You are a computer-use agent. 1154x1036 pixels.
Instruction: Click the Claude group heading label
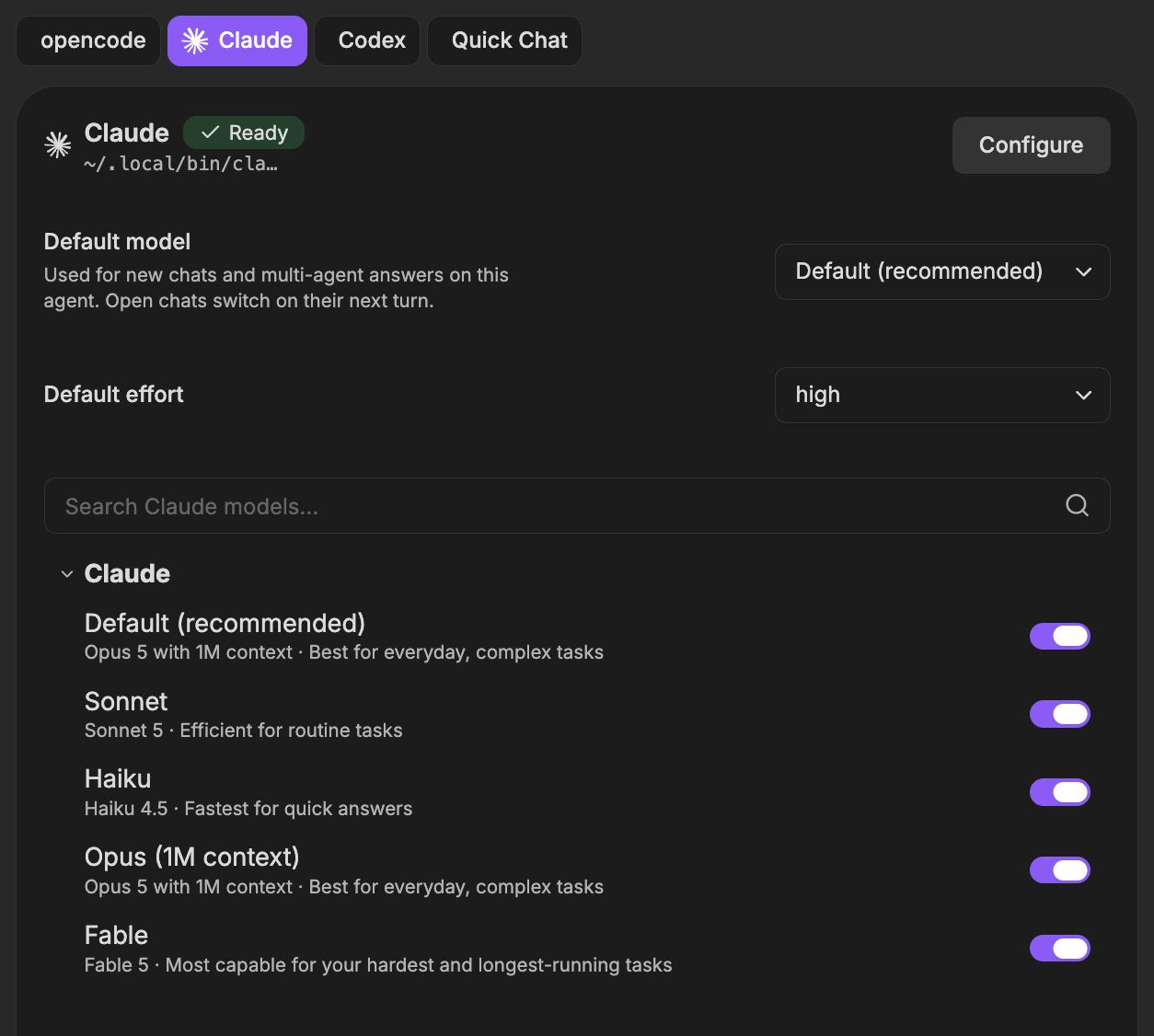pyautogui.click(x=127, y=574)
